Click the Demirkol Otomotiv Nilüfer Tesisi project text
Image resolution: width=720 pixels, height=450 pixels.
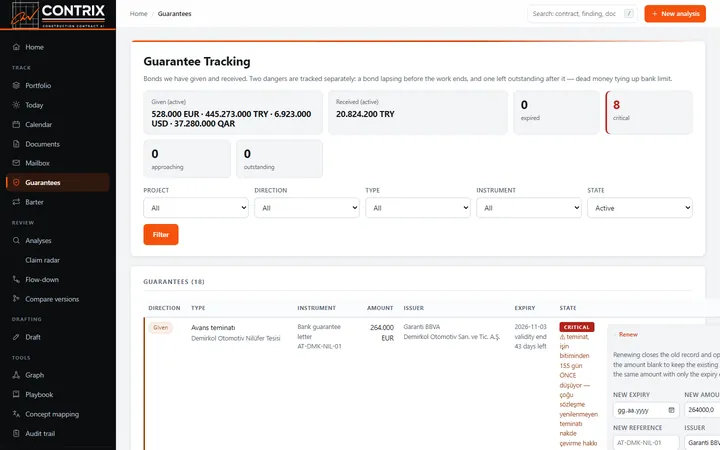click(x=236, y=338)
